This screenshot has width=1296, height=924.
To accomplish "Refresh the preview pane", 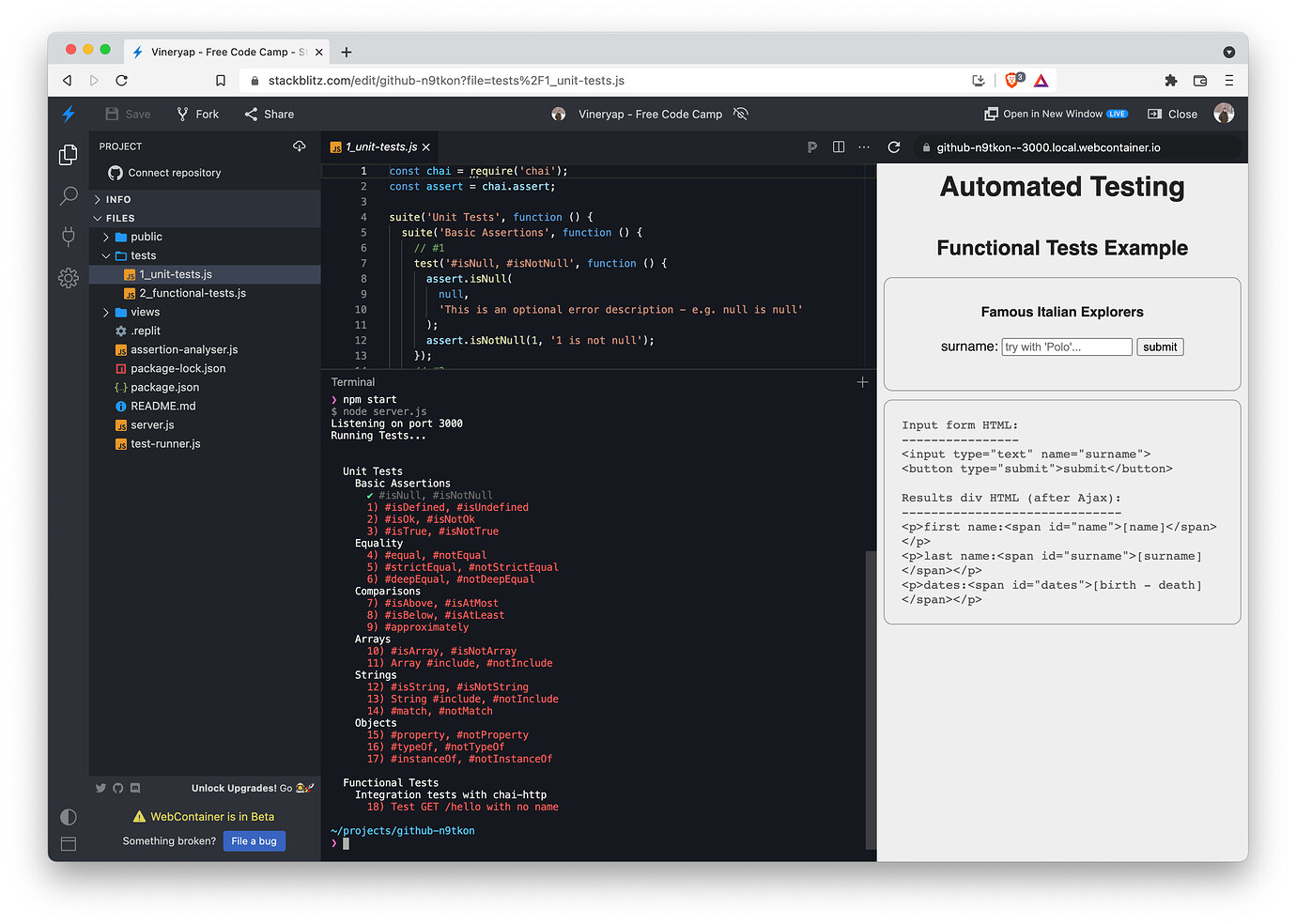I will (x=893, y=147).
